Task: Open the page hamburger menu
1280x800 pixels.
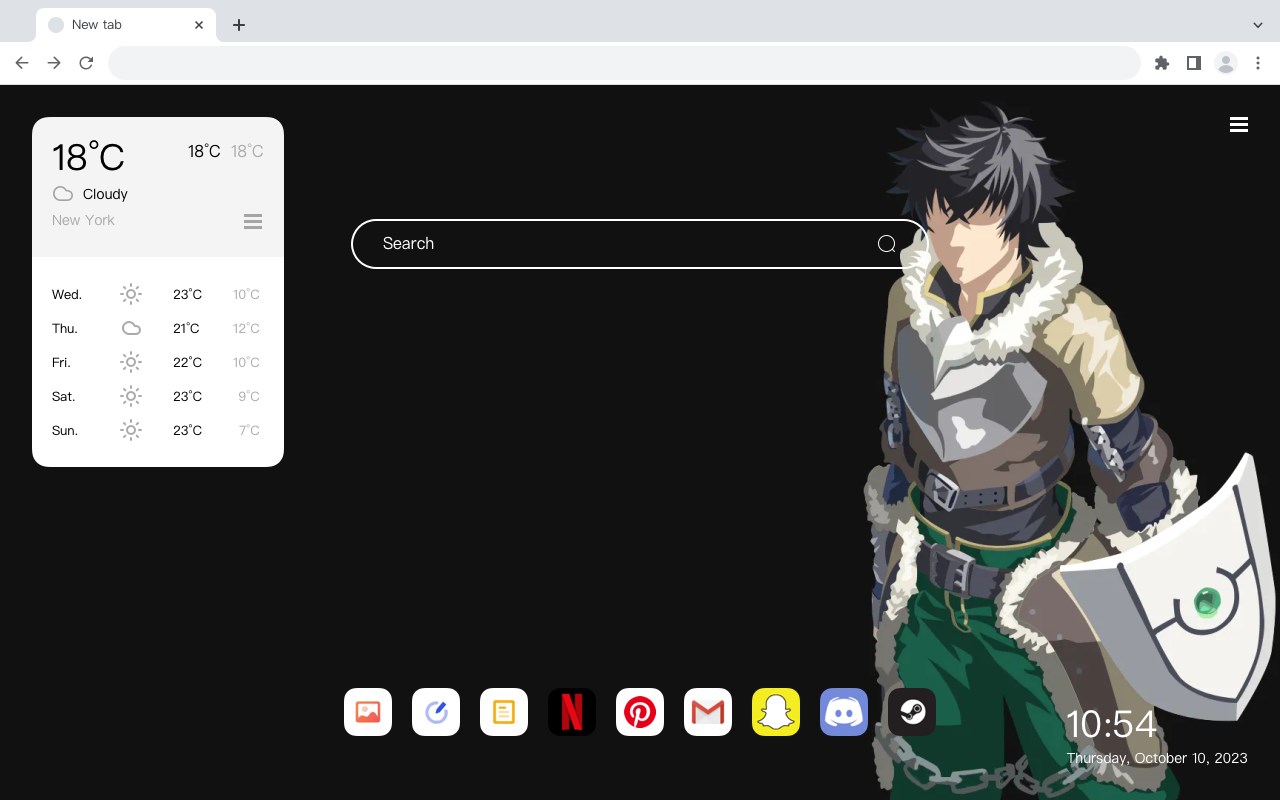Action: 1239,124
